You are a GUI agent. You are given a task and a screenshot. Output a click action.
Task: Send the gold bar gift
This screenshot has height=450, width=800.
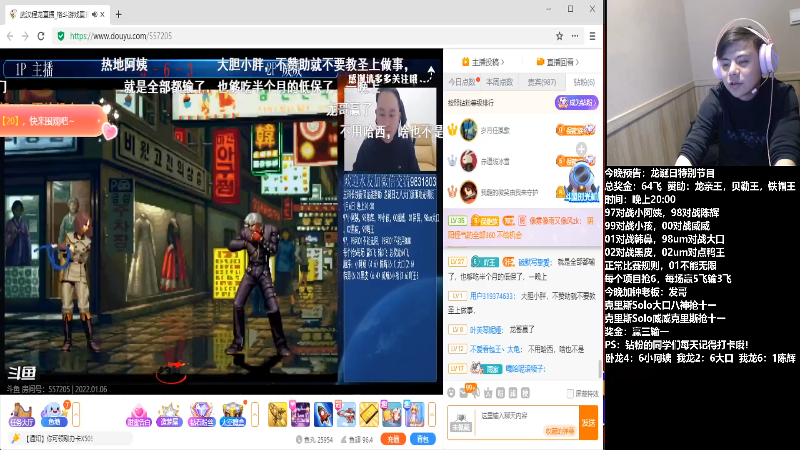point(369,414)
